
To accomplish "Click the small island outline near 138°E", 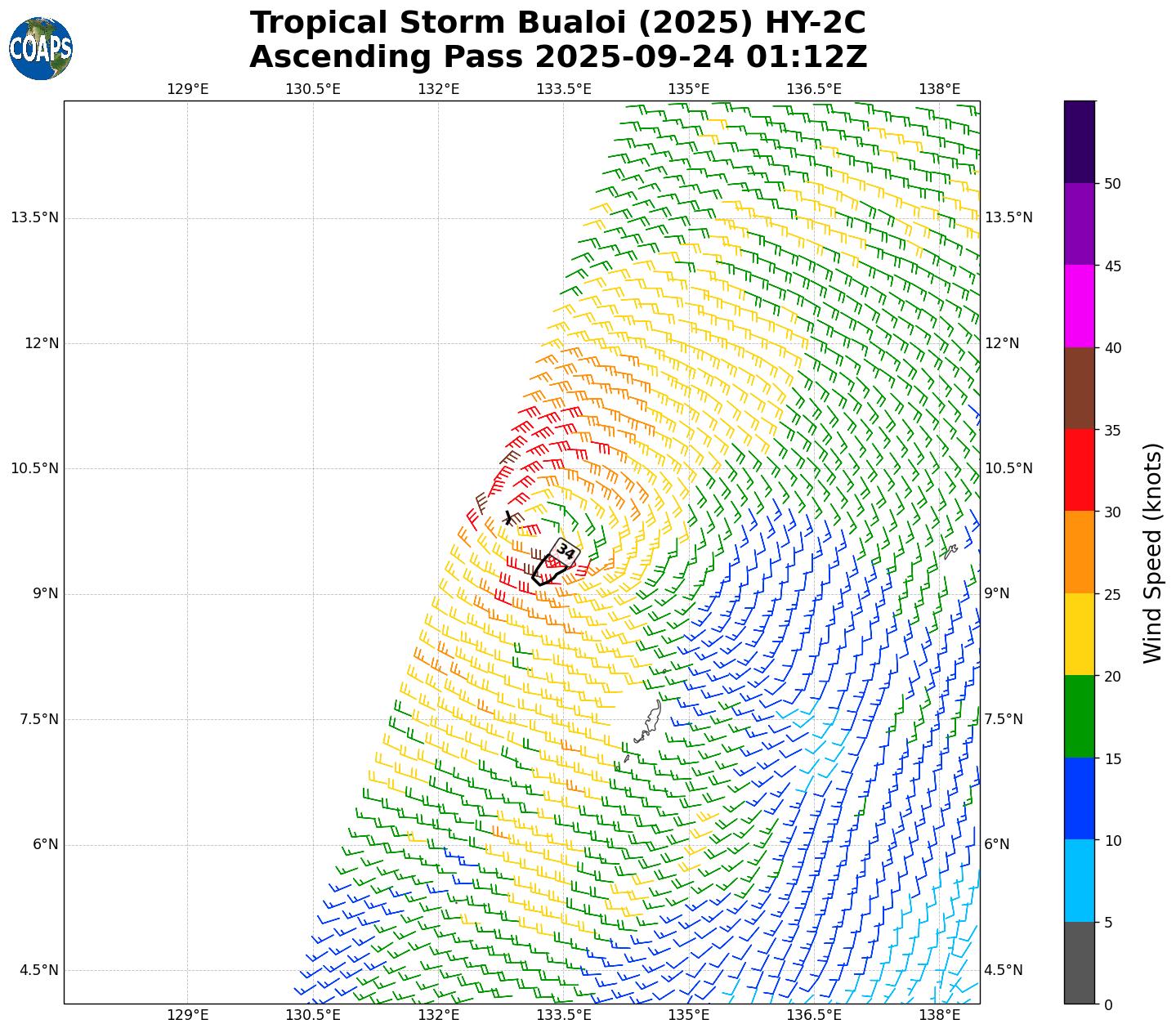I will click(x=950, y=552).
